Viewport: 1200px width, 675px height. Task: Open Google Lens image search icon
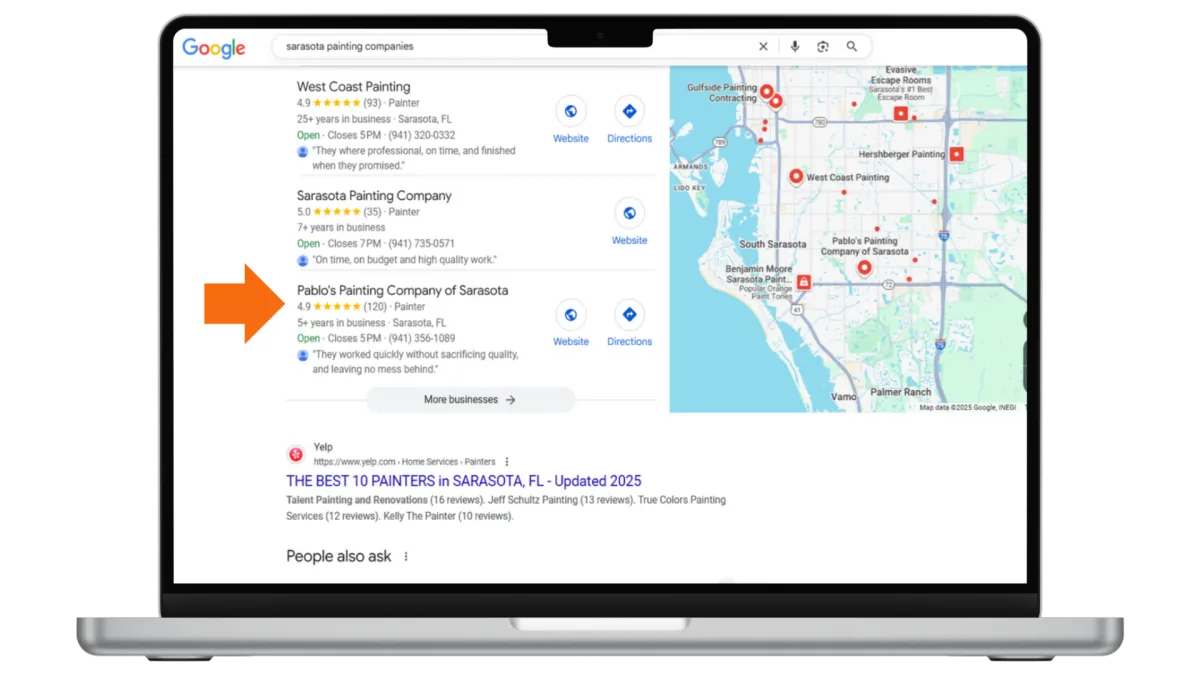click(823, 46)
